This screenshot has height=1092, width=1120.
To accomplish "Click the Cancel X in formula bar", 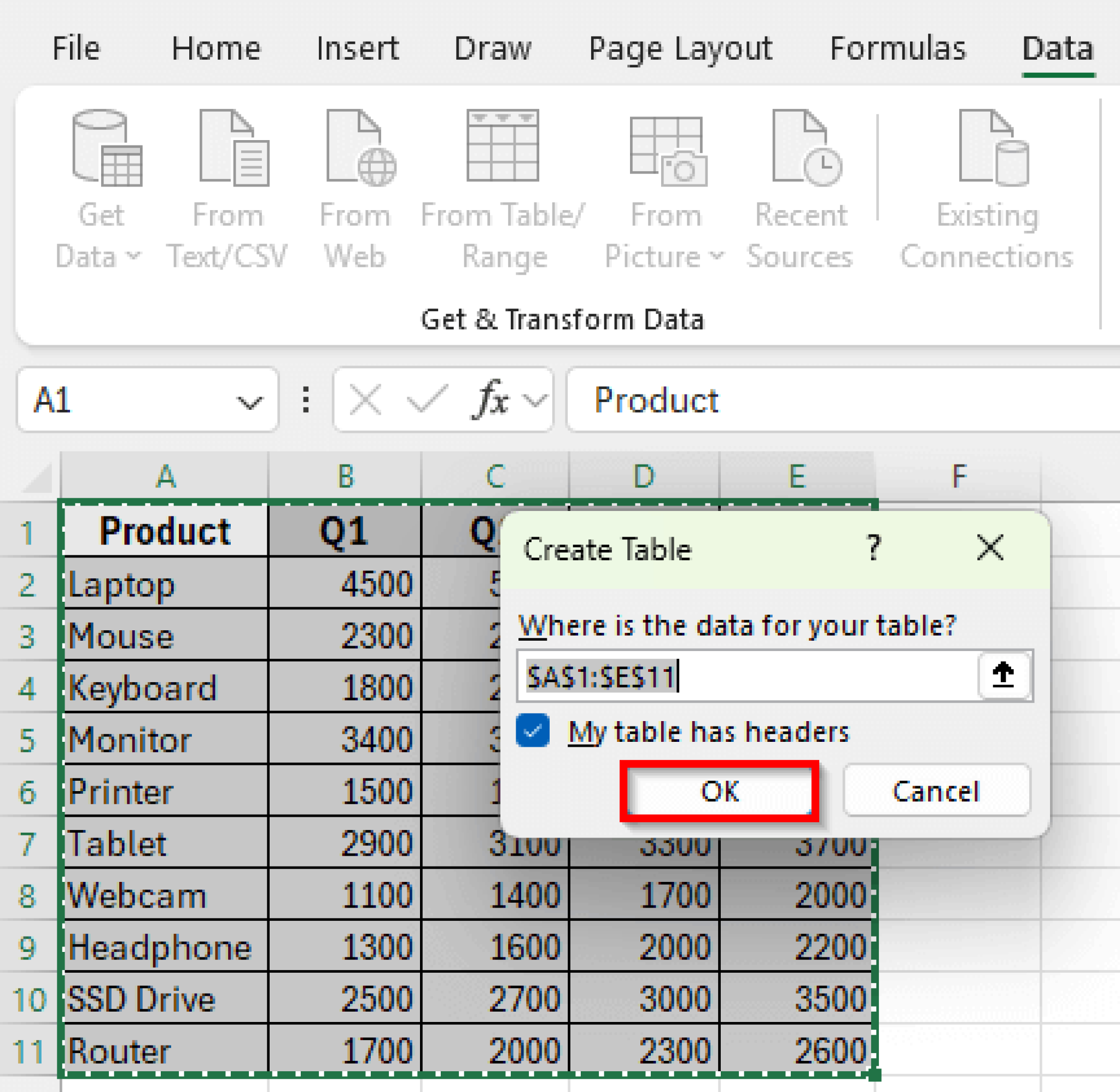I will click(365, 400).
